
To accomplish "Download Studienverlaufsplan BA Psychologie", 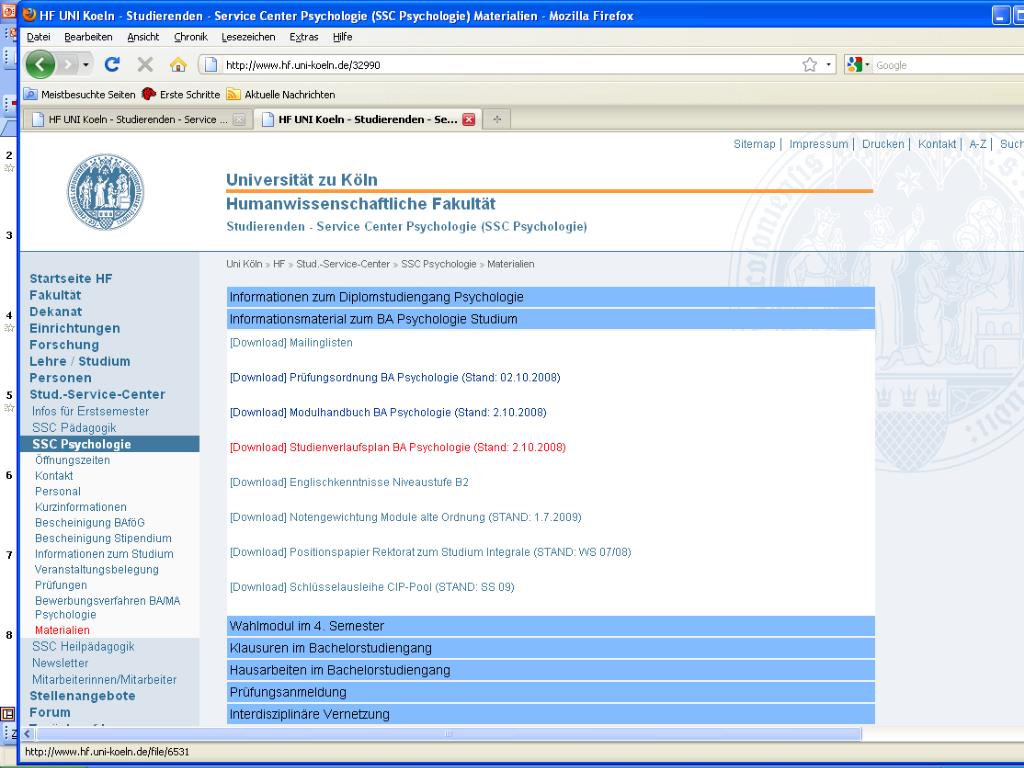I will click(398, 447).
